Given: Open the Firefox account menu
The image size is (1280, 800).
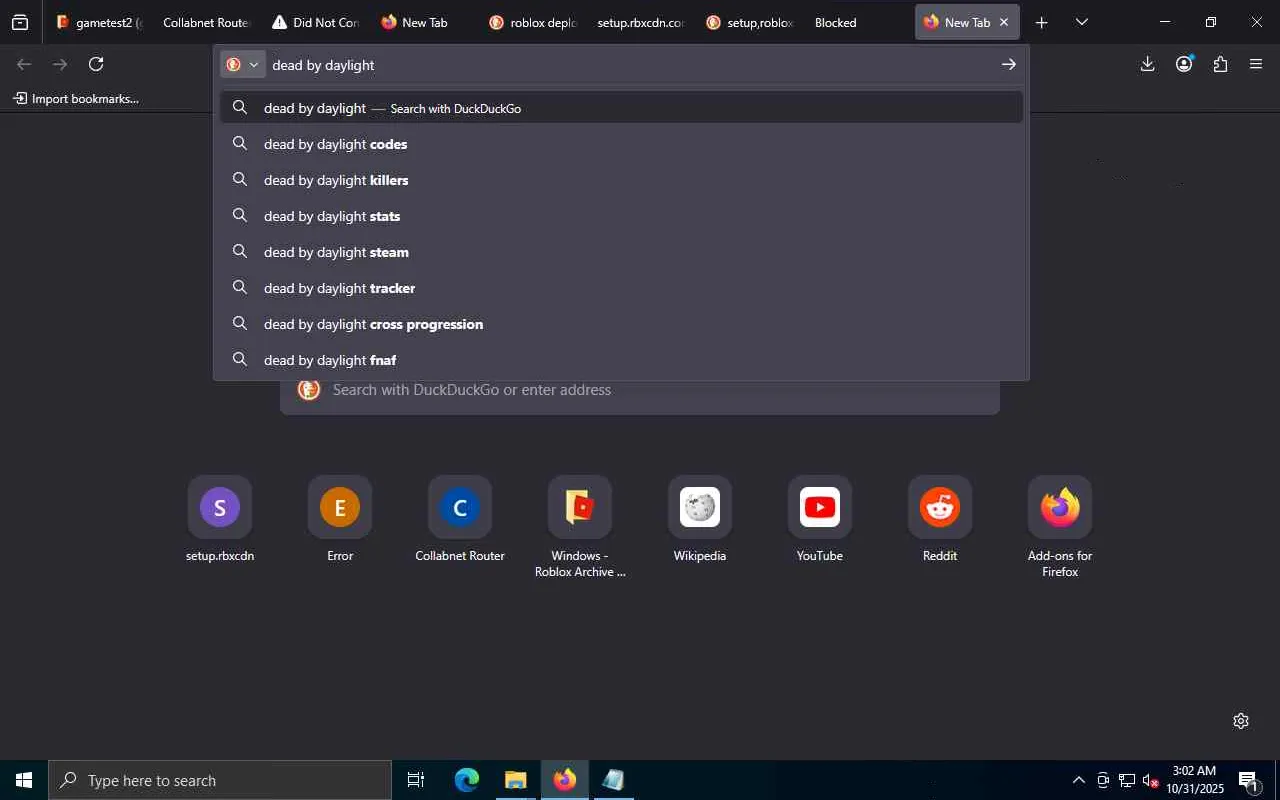Looking at the screenshot, I should point(1184,64).
